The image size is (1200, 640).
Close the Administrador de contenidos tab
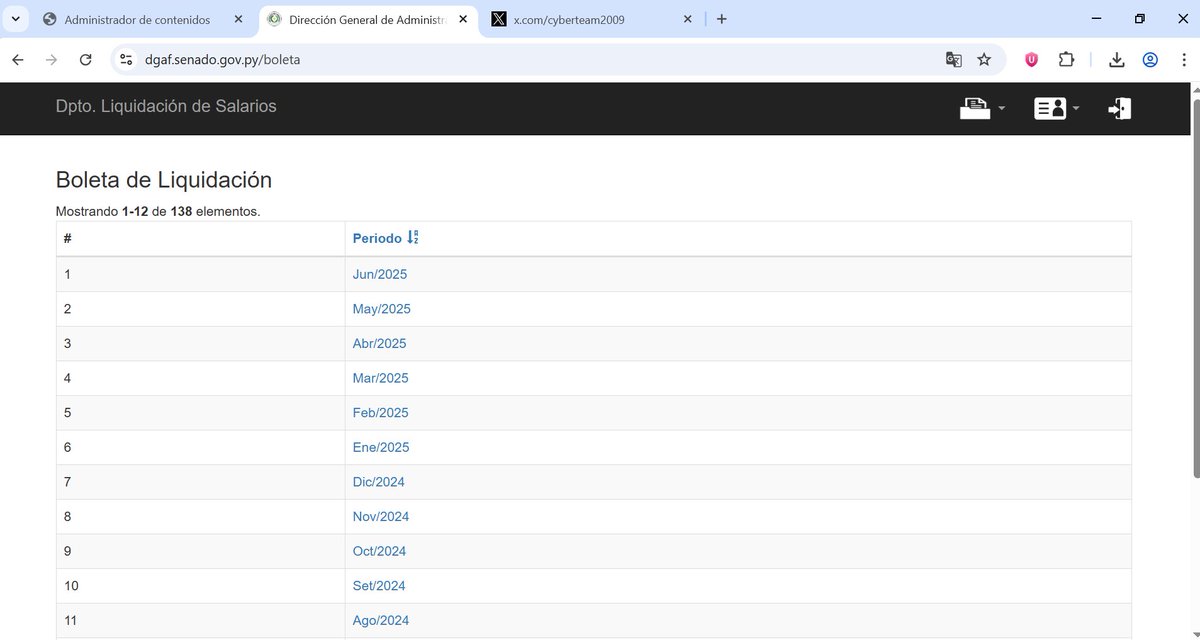[238, 19]
